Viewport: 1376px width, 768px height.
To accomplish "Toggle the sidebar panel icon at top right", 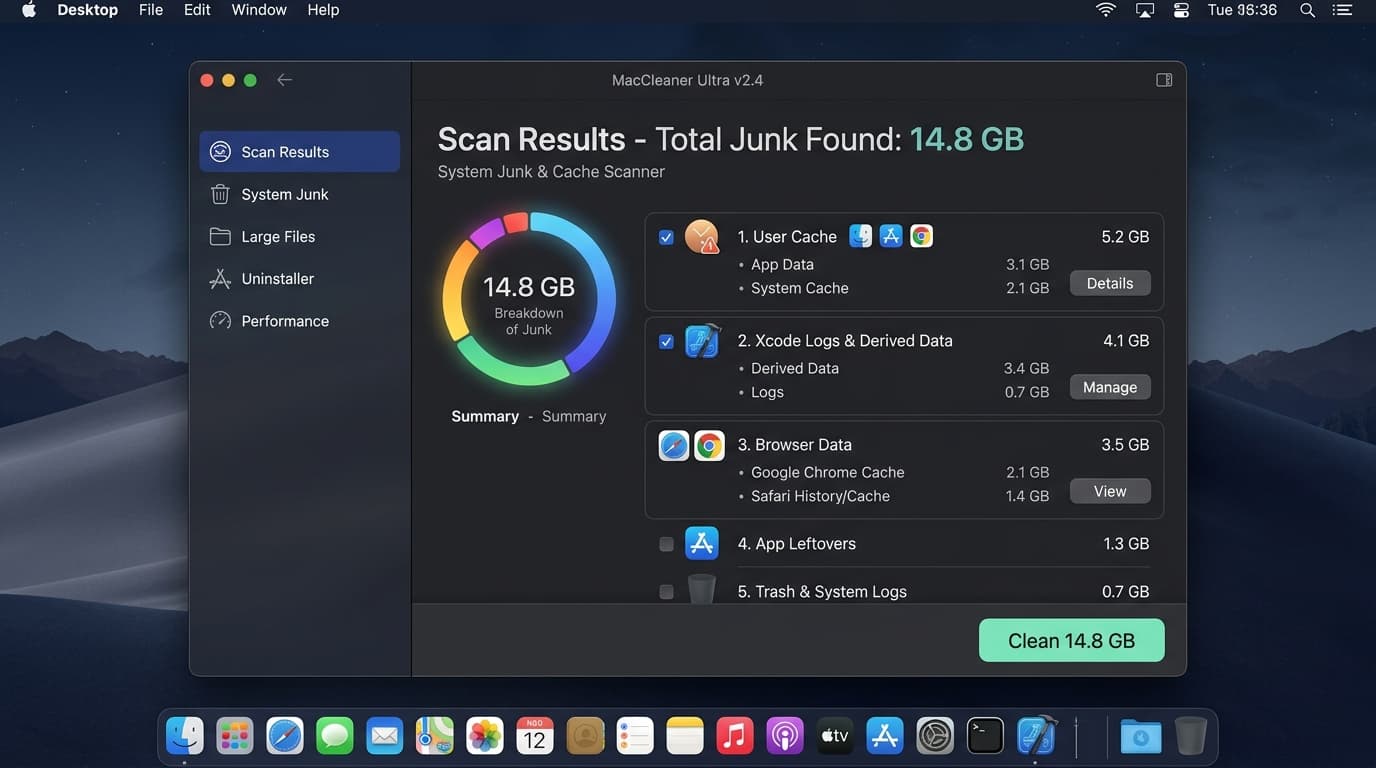I will pyautogui.click(x=1164, y=80).
